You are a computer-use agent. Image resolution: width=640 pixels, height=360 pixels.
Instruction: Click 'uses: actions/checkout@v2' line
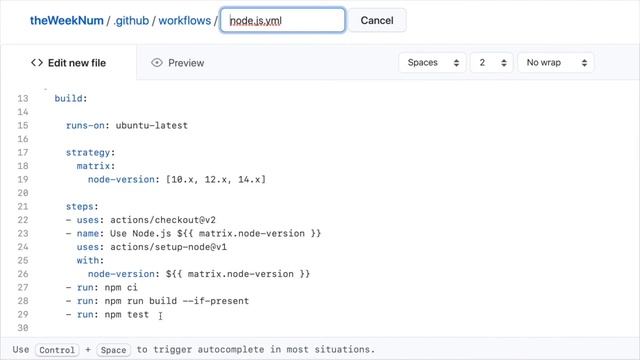pyautogui.click(x=141, y=220)
